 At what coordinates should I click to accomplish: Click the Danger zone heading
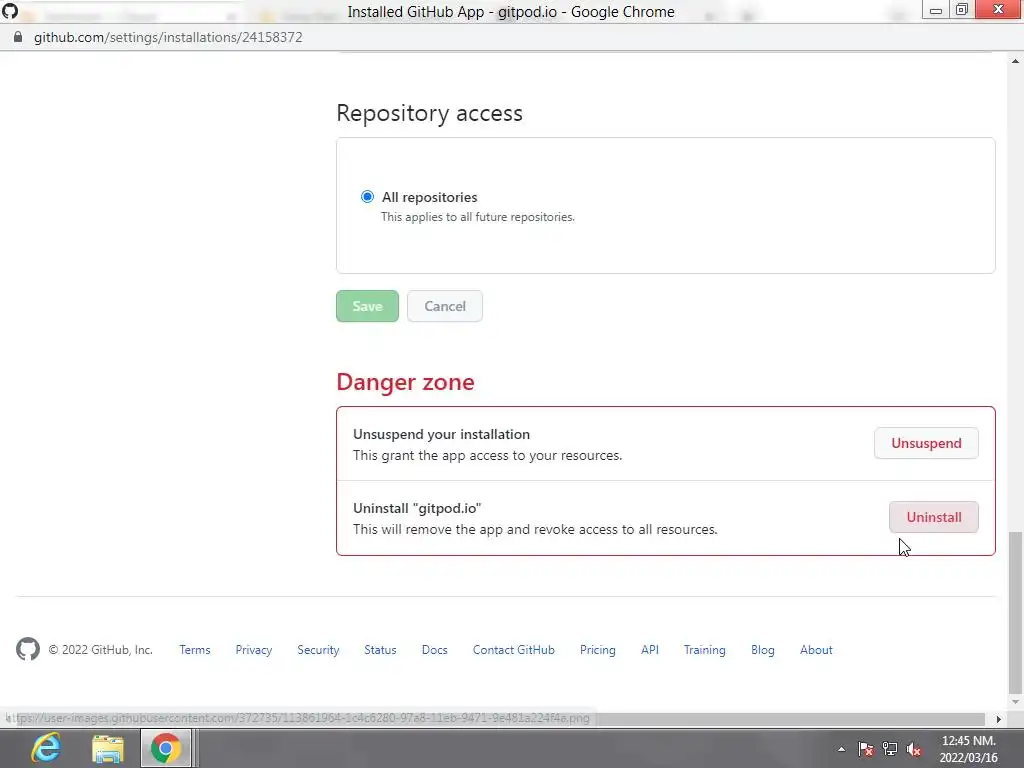click(405, 381)
